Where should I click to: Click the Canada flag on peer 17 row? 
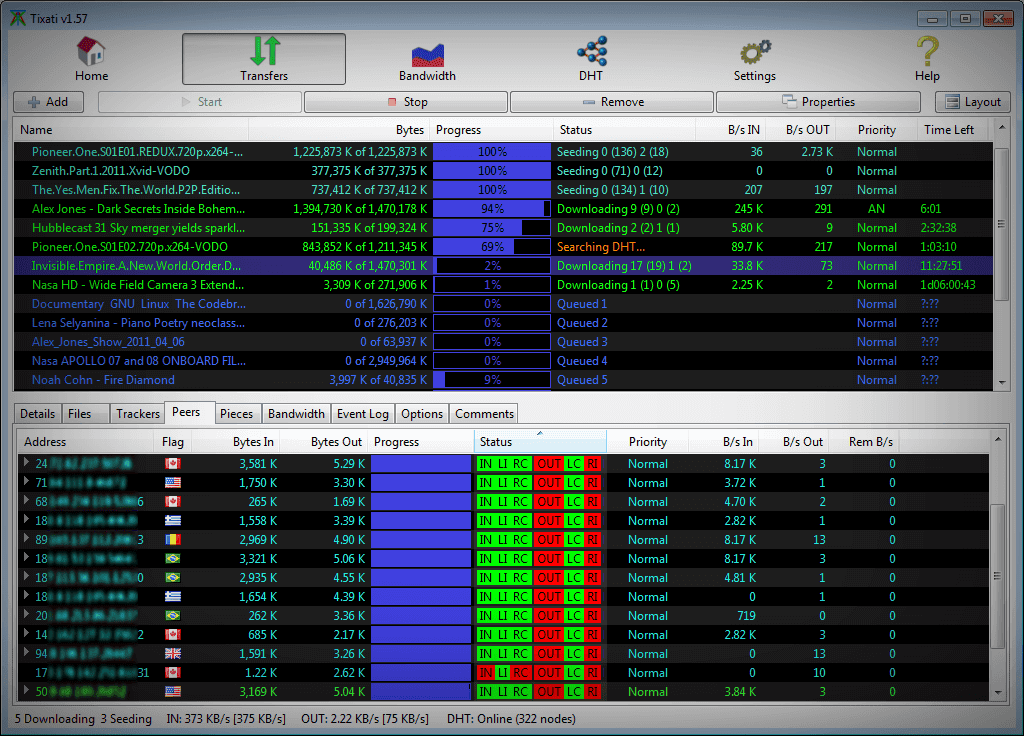click(173, 672)
